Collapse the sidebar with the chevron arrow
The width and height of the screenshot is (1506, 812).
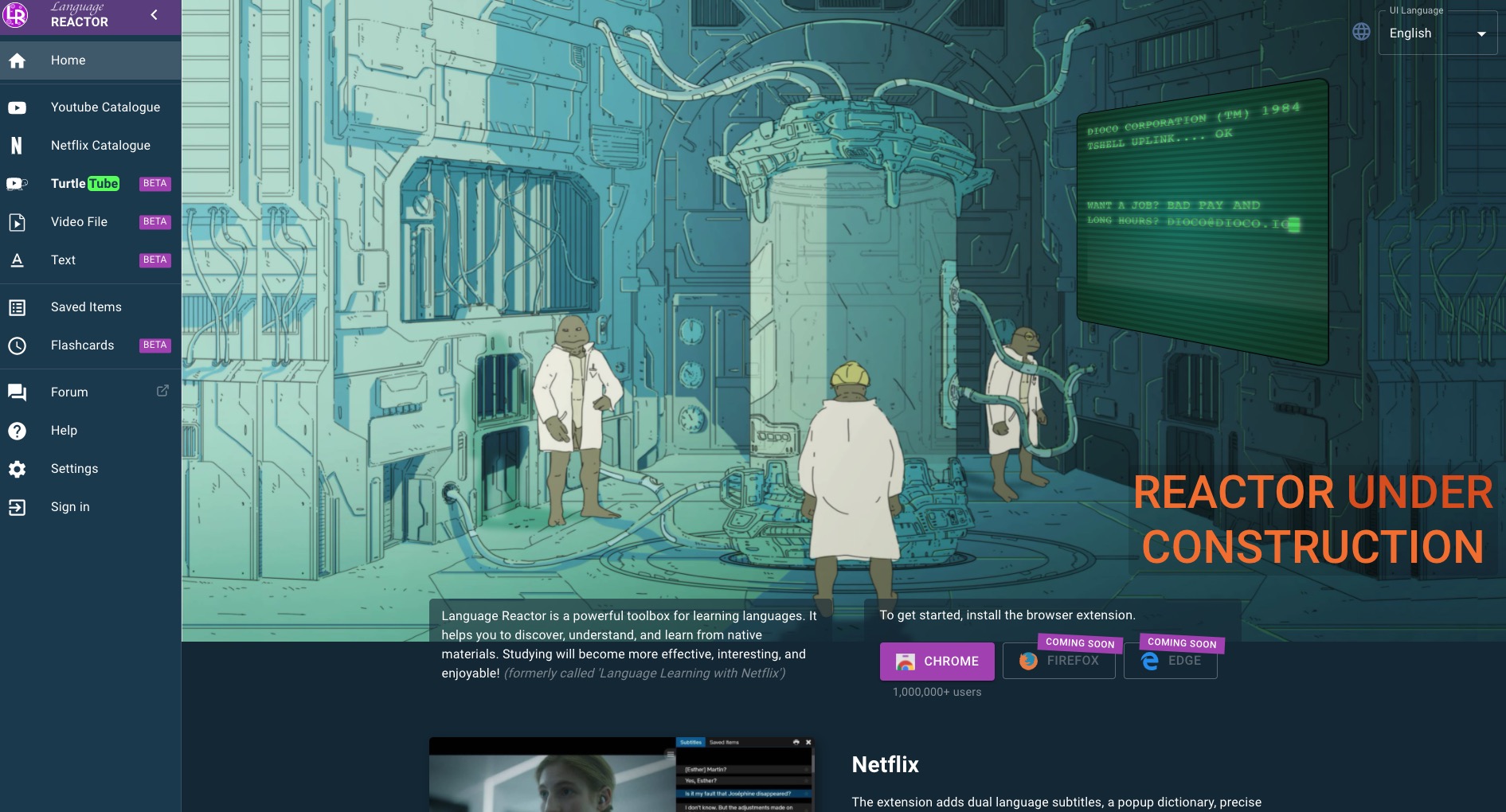(154, 14)
